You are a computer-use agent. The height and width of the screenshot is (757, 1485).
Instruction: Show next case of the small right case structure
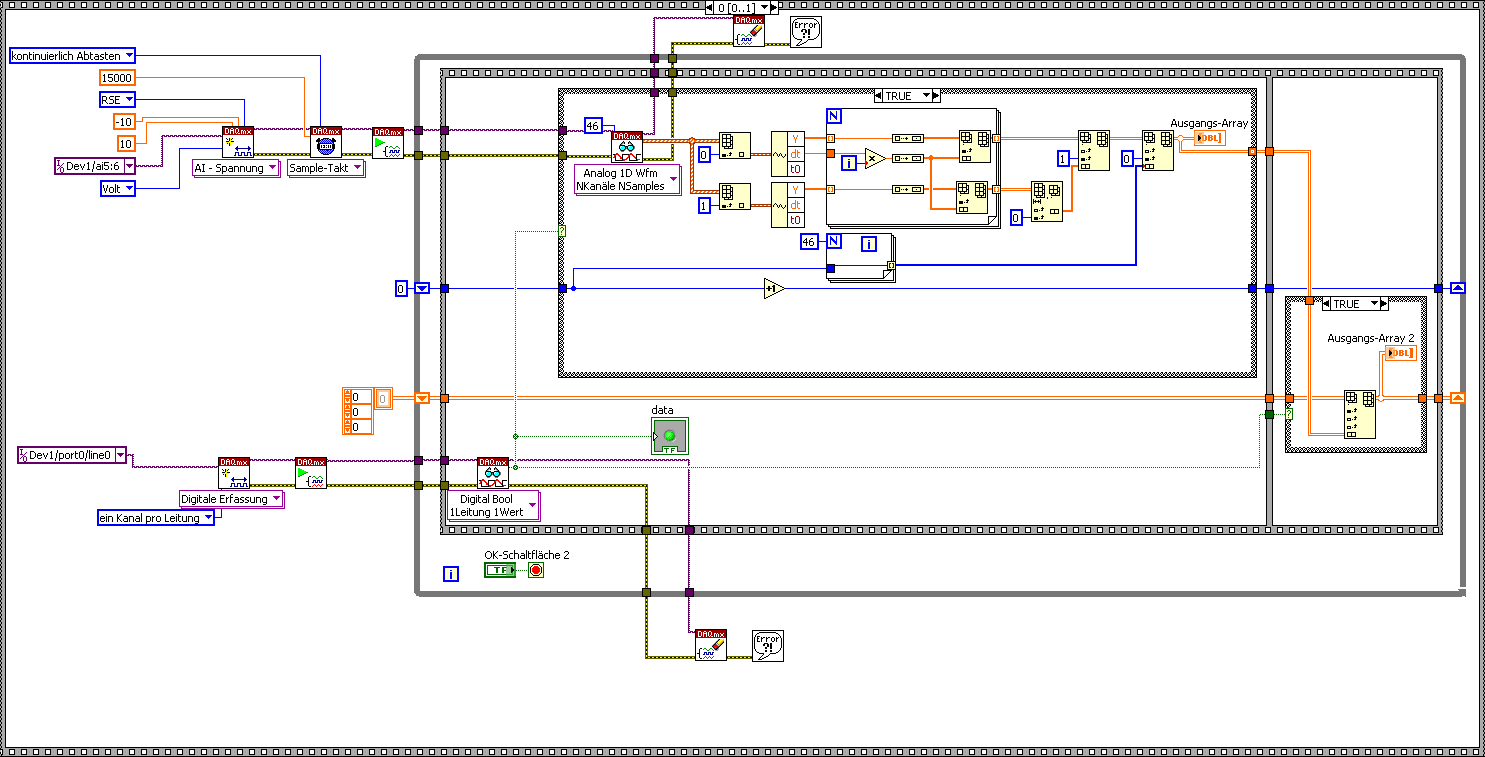[x=1386, y=304]
